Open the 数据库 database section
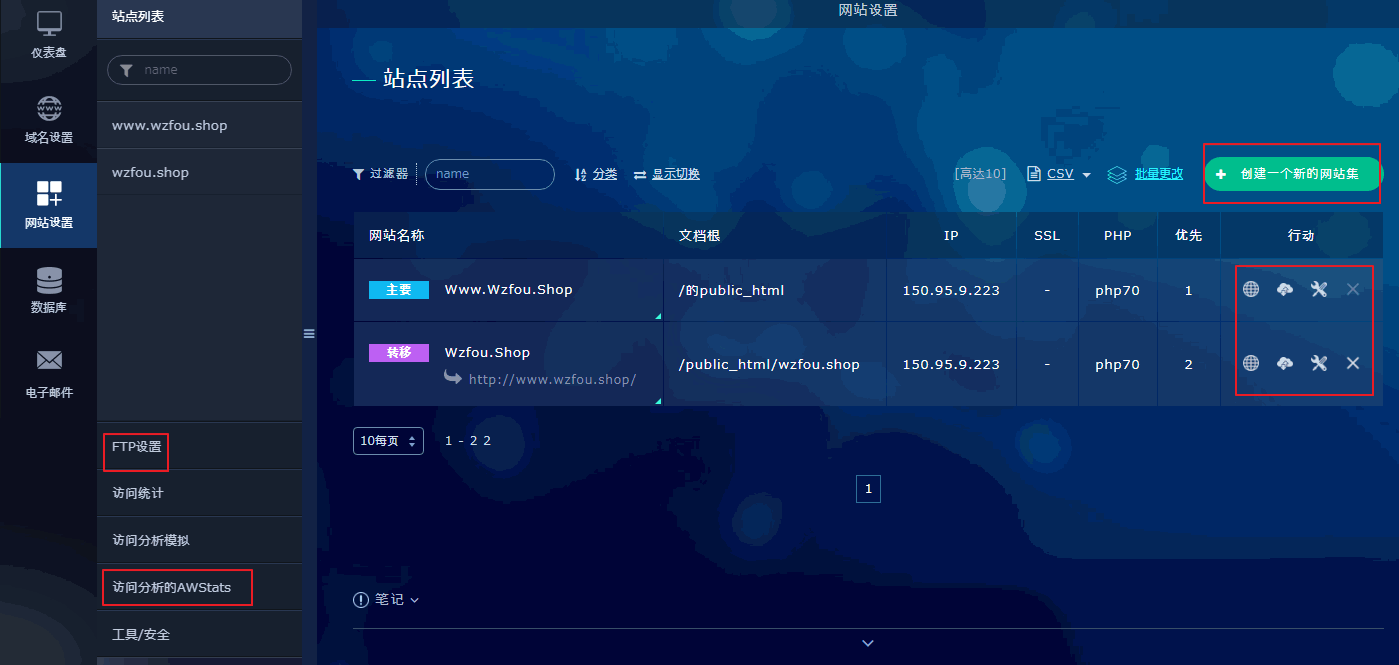This screenshot has width=1399, height=665. (x=48, y=290)
